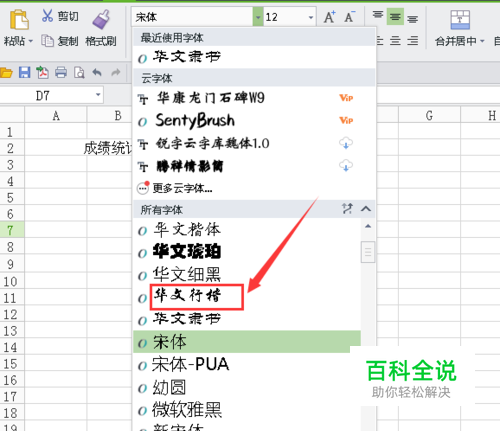The image size is (500, 431).
Task: Select row 7 header
Action: click(12, 230)
